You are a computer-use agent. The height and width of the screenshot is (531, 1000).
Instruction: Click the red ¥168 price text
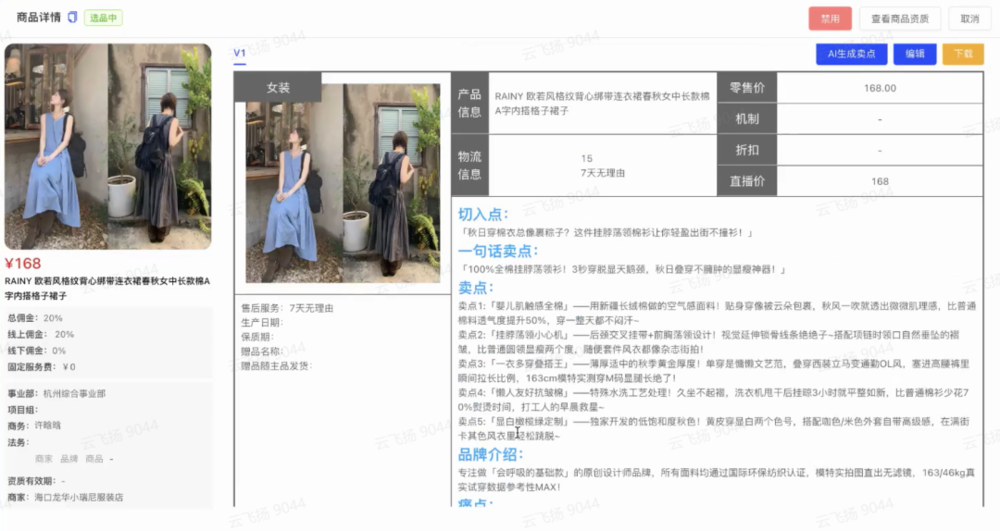tap(23, 264)
